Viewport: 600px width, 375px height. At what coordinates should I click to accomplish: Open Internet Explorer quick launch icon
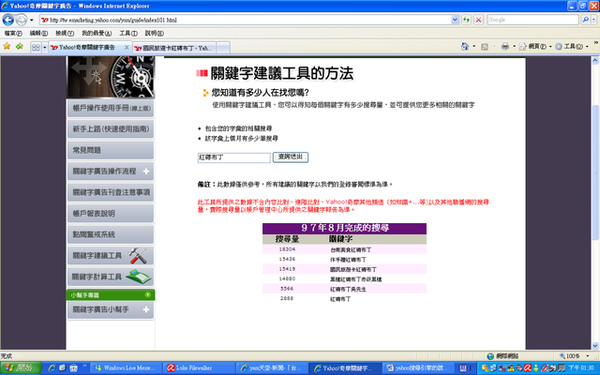click(52, 368)
